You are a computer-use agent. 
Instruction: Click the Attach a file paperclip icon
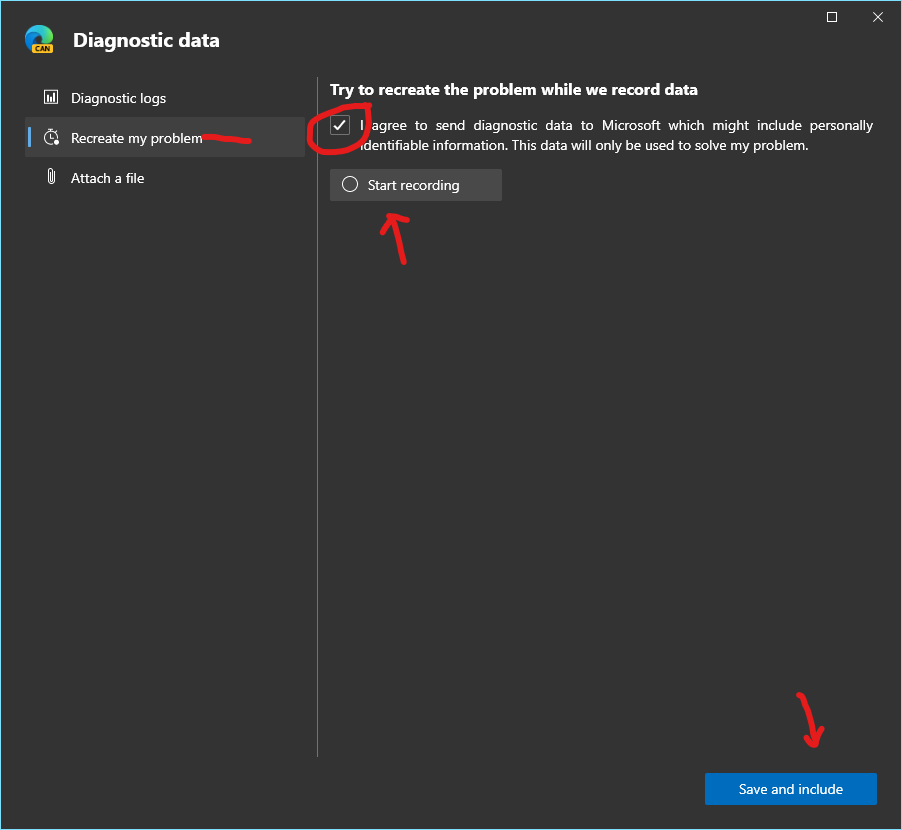point(51,177)
